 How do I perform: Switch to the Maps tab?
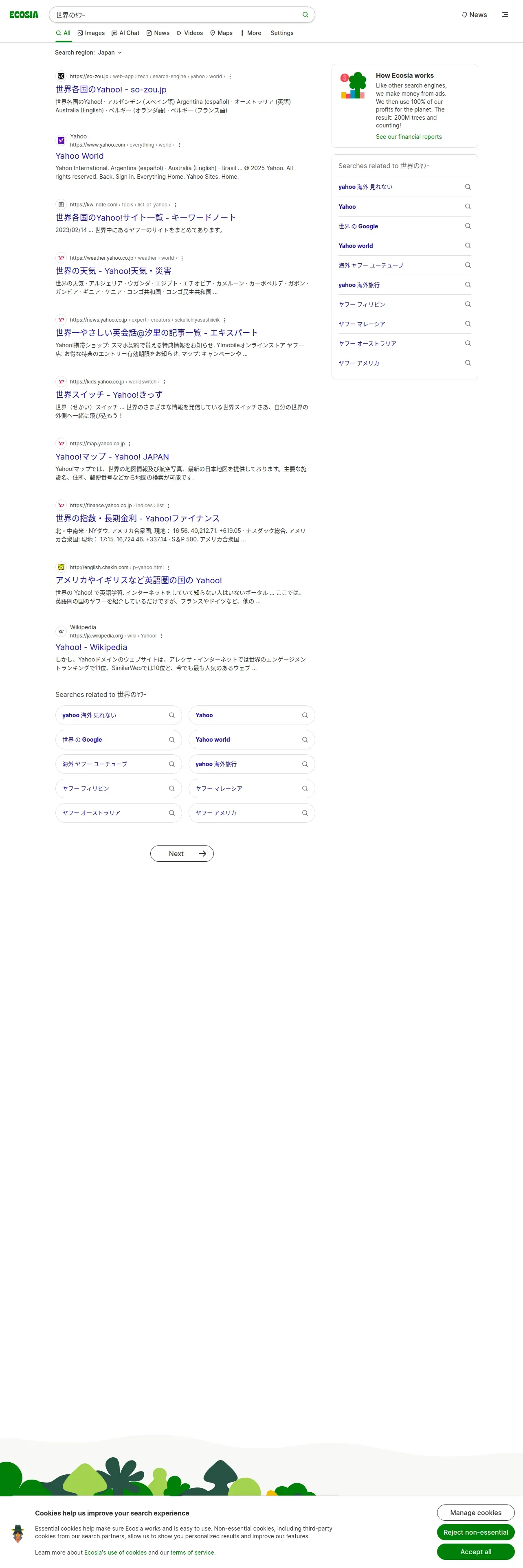click(222, 33)
